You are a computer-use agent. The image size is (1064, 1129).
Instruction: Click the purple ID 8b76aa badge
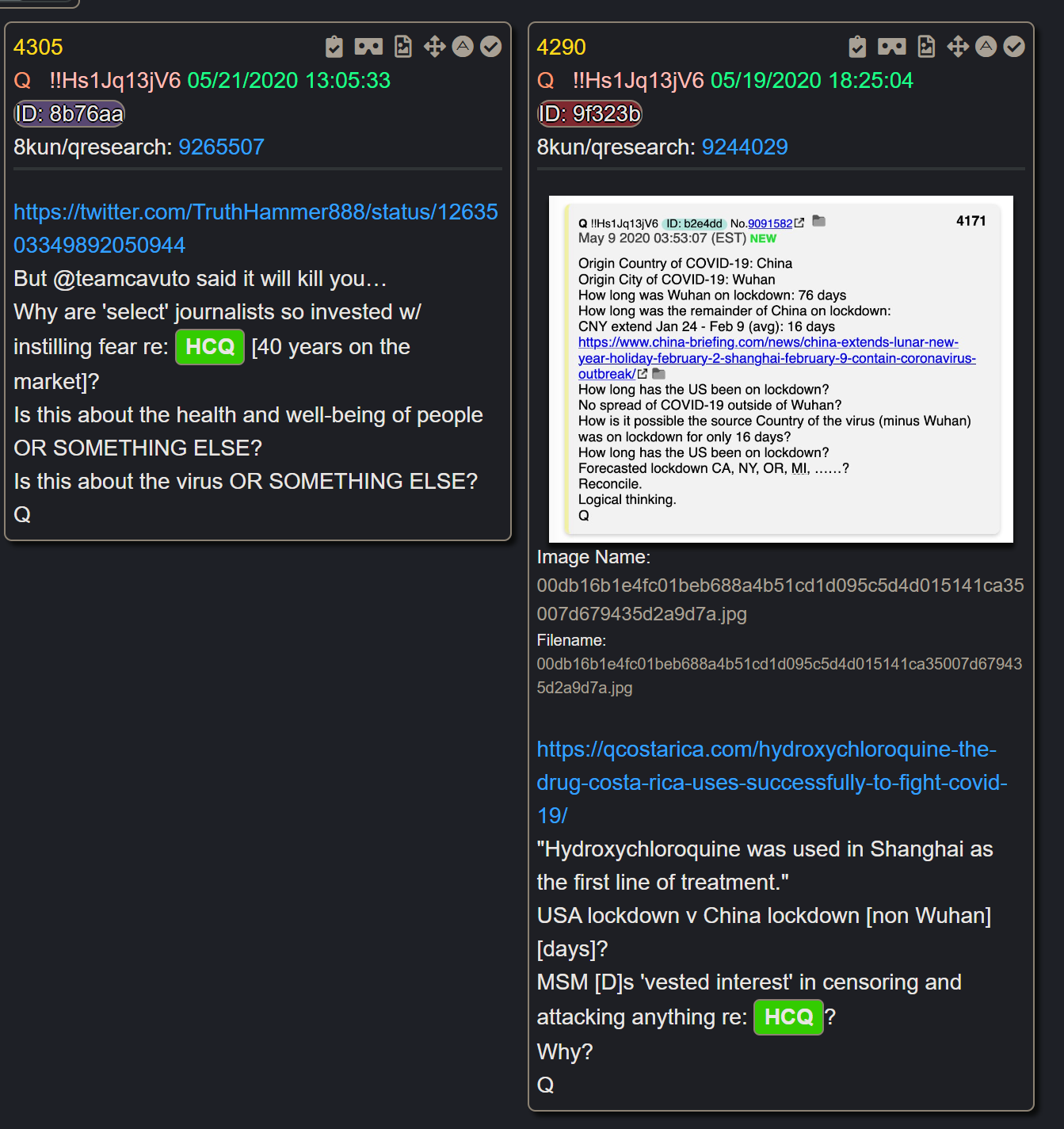pos(70,114)
